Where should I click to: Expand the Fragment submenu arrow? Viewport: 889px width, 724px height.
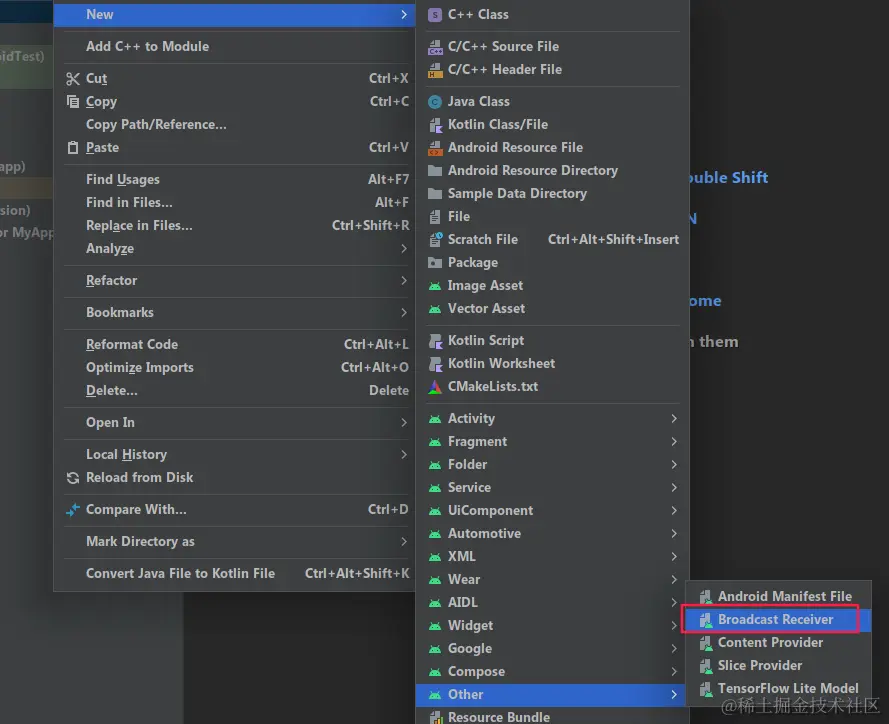(x=674, y=442)
